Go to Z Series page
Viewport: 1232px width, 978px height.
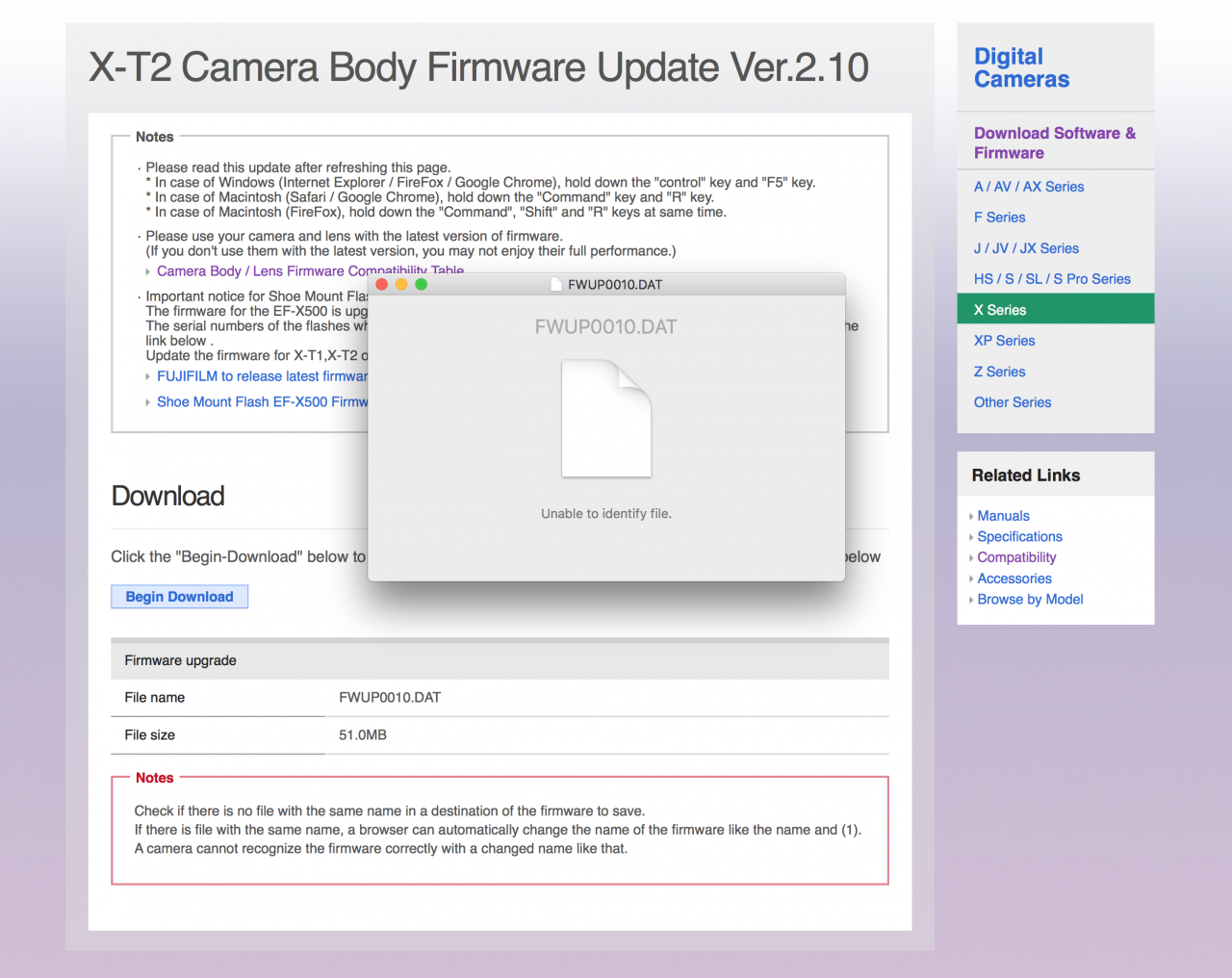[x=999, y=372]
